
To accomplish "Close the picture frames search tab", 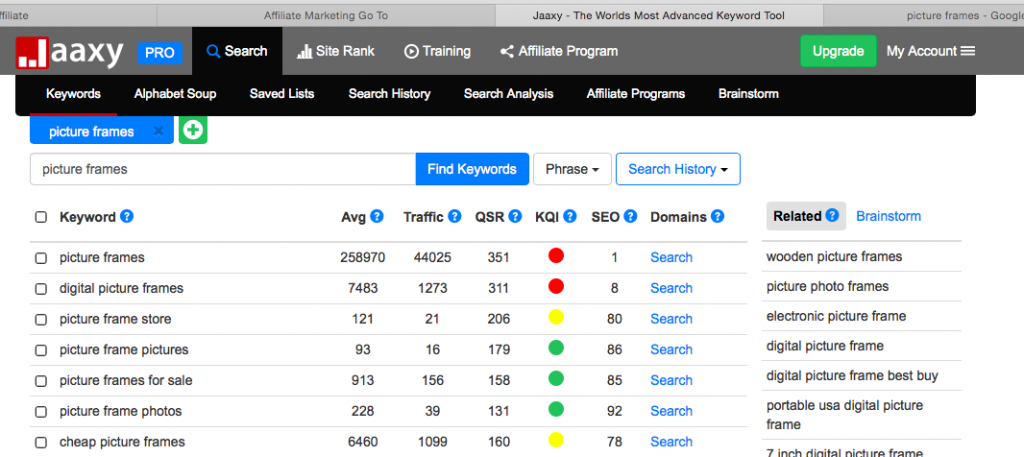I will (158, 131).
